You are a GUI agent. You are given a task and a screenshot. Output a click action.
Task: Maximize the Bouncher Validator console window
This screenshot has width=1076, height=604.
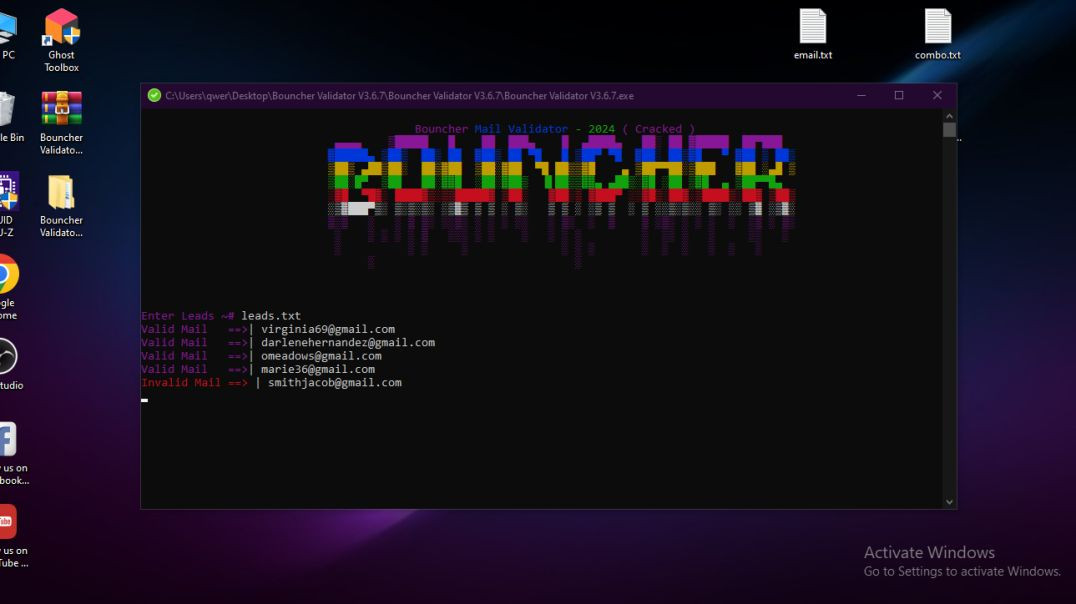coord(899,95)
